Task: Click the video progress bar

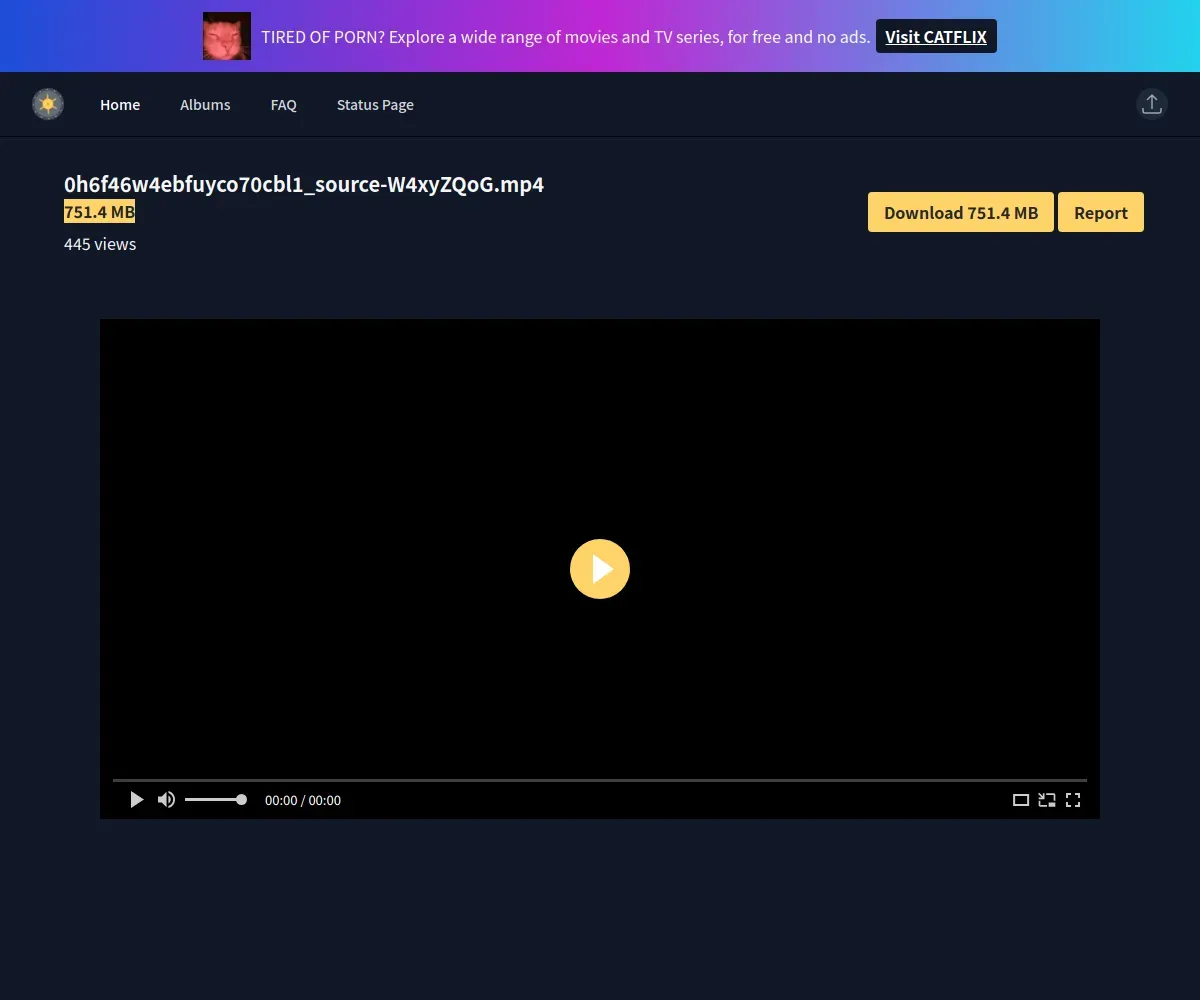Action: click(600, 779)
